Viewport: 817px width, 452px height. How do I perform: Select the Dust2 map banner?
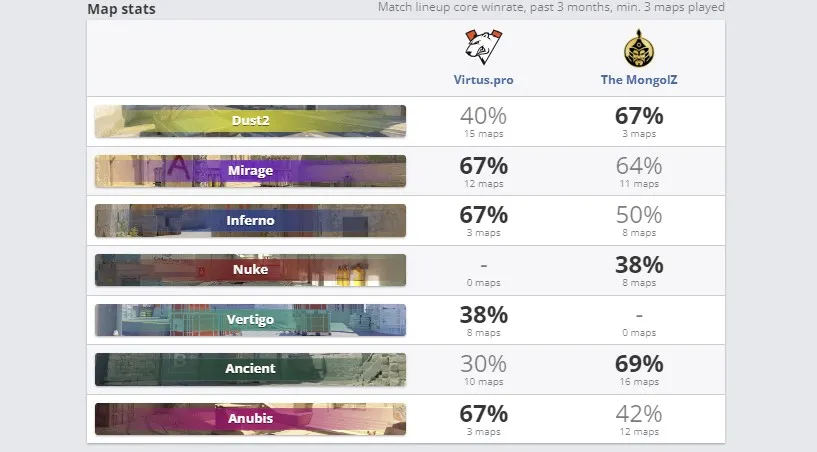pyautogui.click(x=250, y=121)
